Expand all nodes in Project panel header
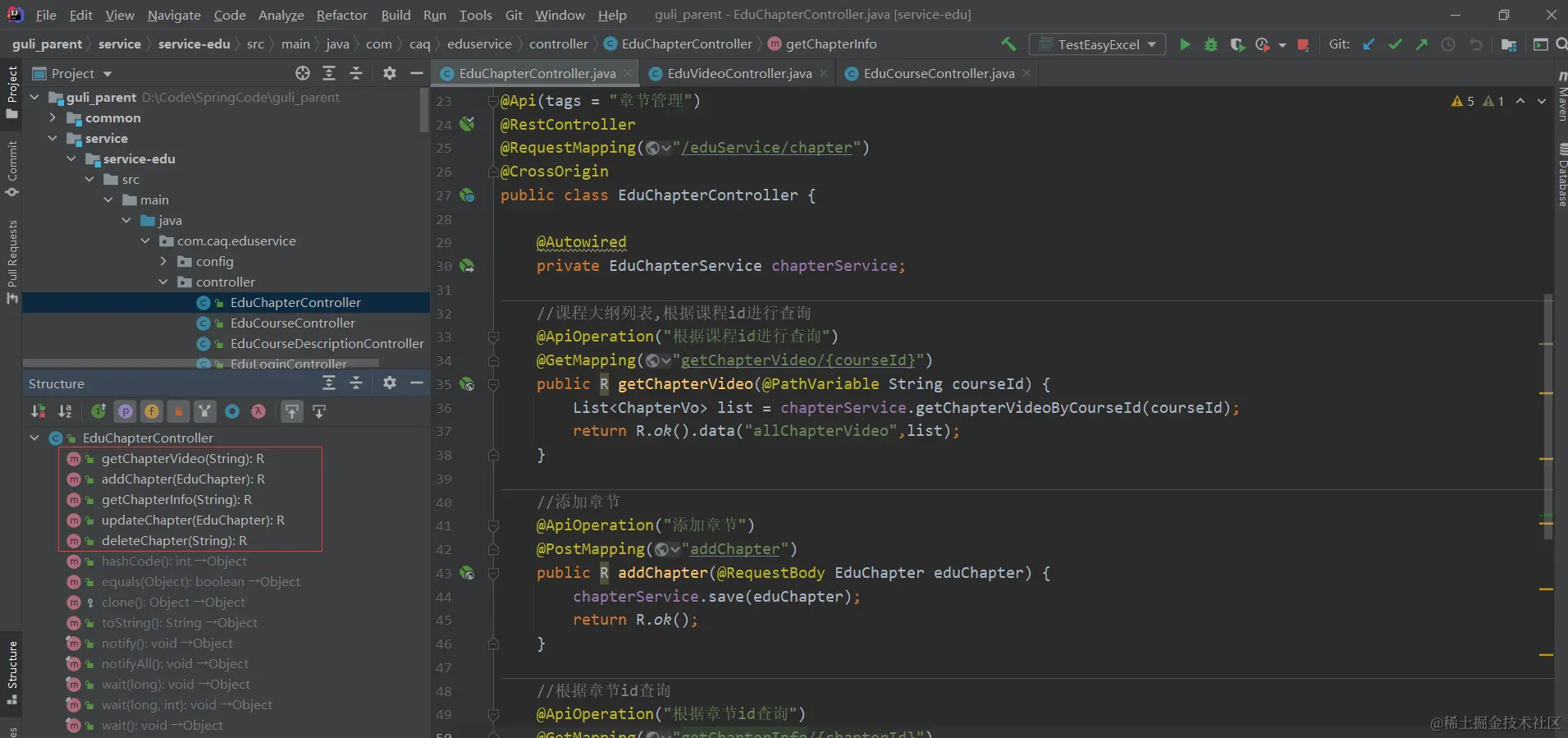 pyautogui.click(x=329, y=73)
